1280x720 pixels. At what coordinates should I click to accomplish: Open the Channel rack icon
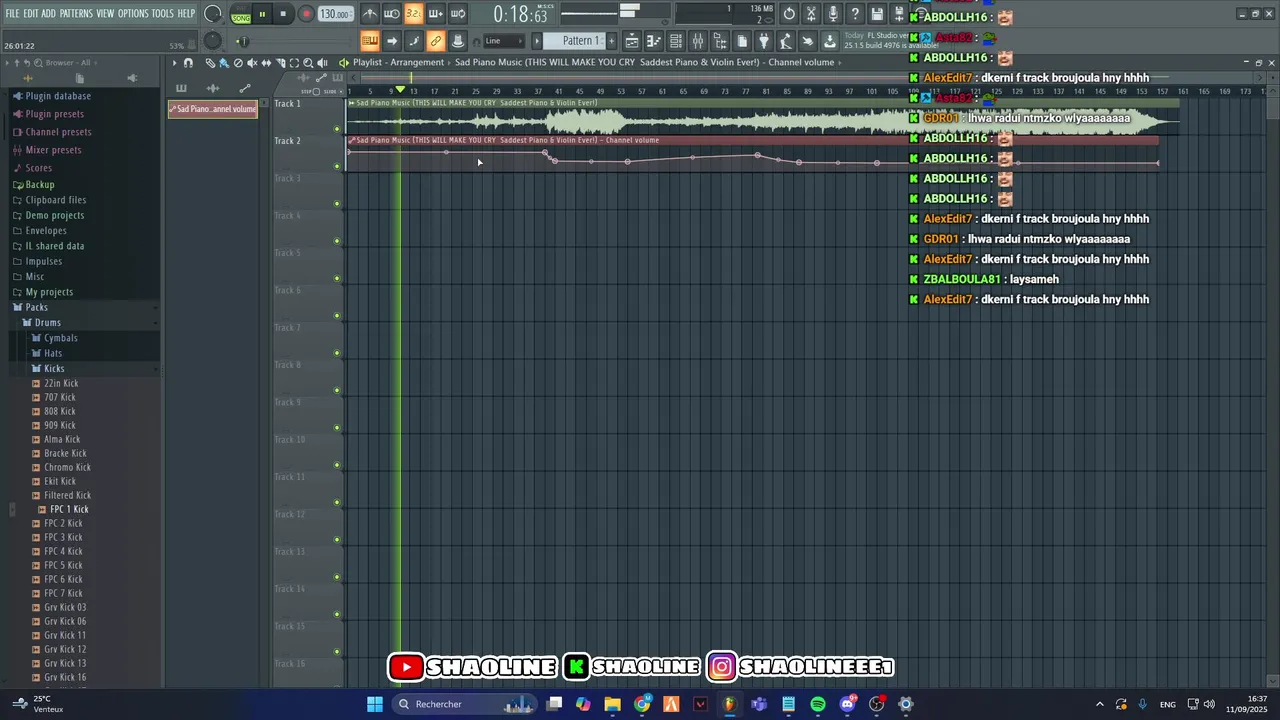(676, 41)
